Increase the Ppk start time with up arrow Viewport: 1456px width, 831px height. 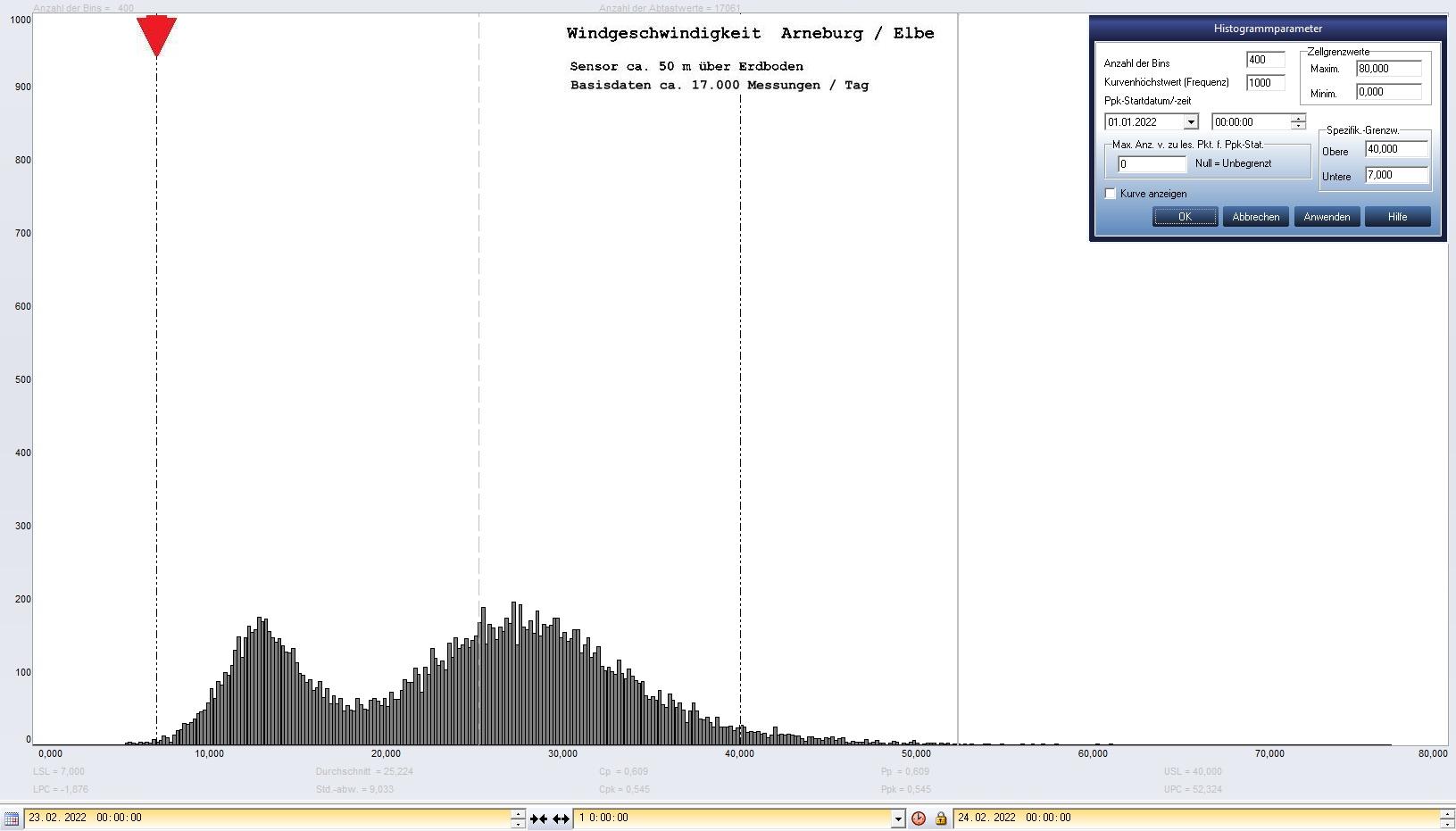click(1298, 118)
